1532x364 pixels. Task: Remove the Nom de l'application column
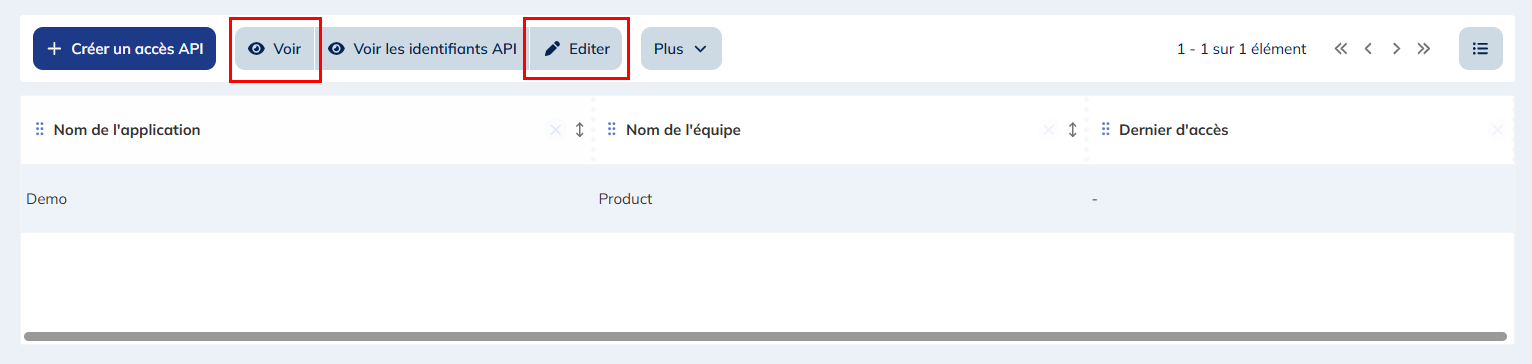(x=556, y=130)
